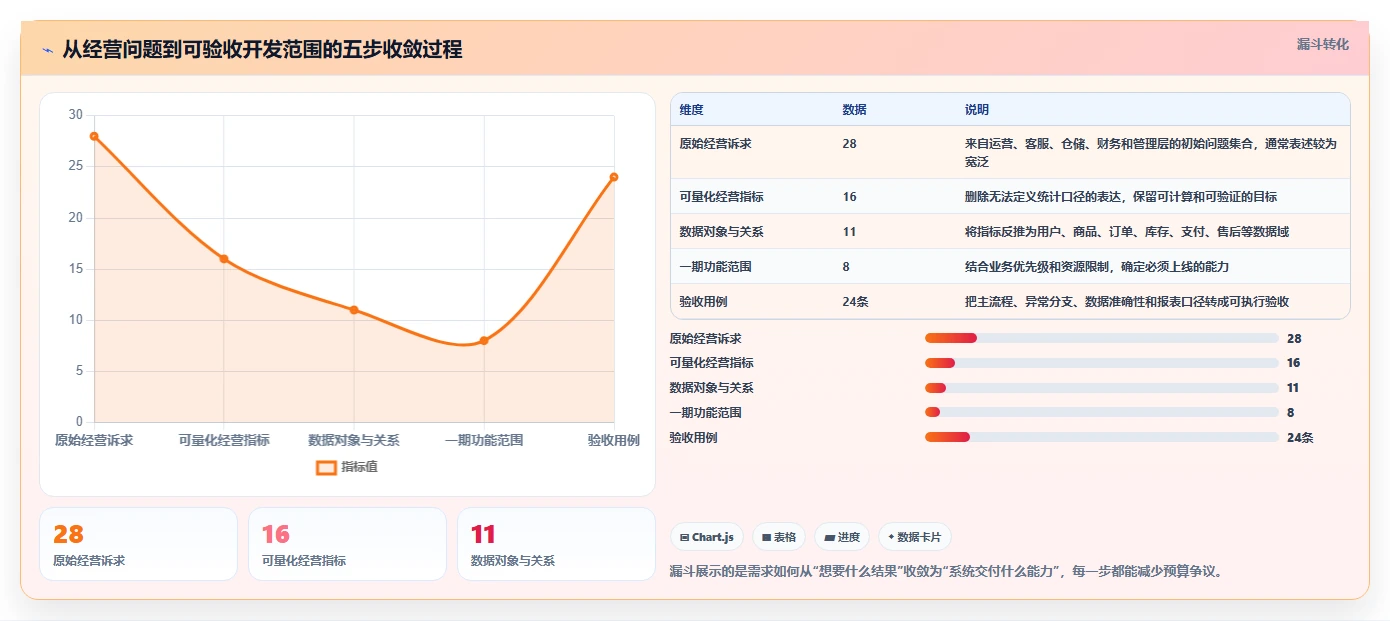Click the page title 从经营问题到可验收开发范围的五步收敛过程
The height and width of the screenshot is (621, 1390).
tap(262, 49)
